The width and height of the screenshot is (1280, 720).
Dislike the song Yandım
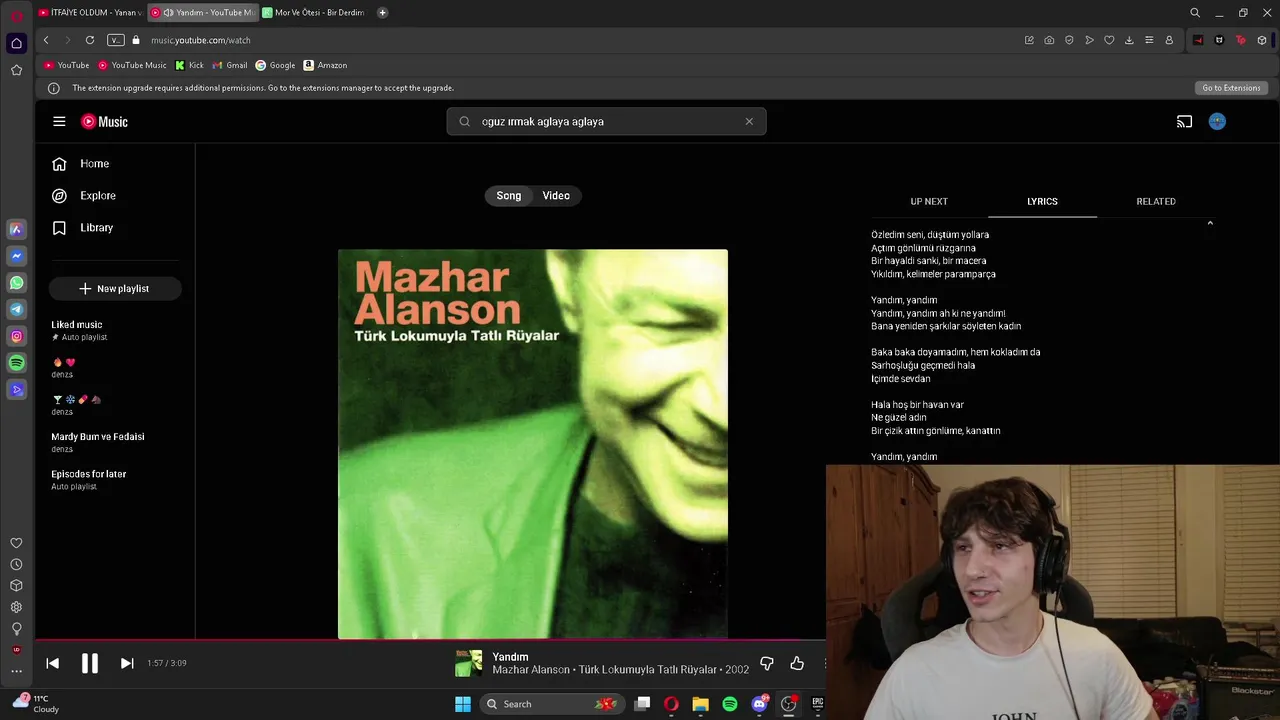pos(767,663)
